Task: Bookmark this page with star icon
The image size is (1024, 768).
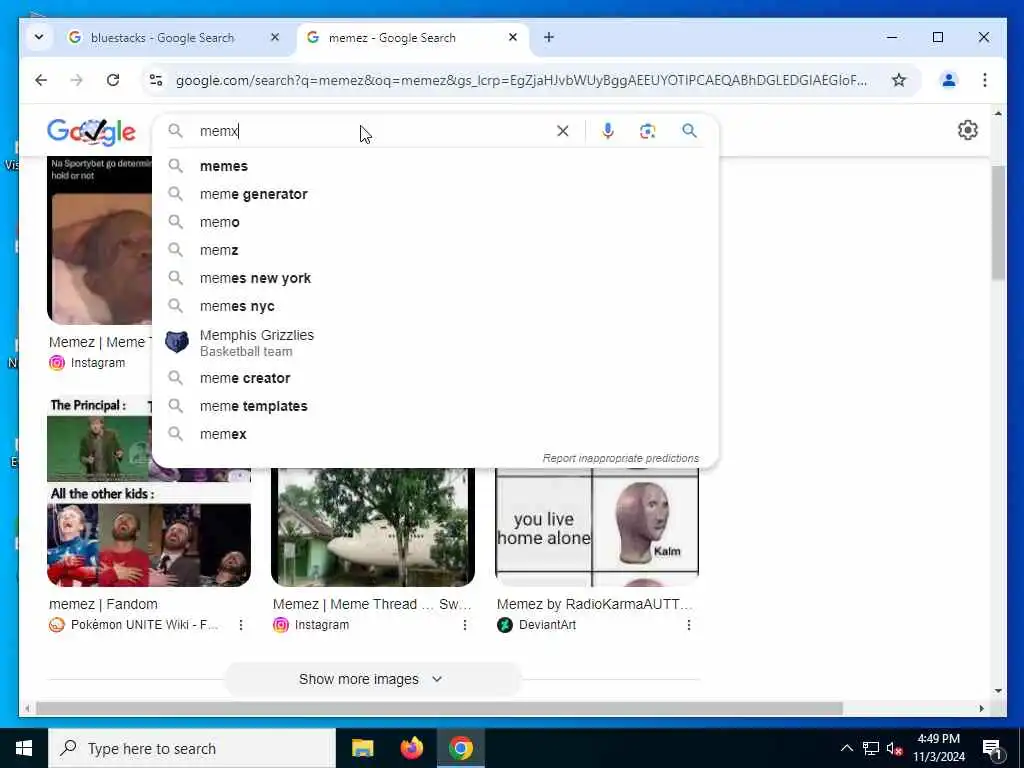Action: 899,80
